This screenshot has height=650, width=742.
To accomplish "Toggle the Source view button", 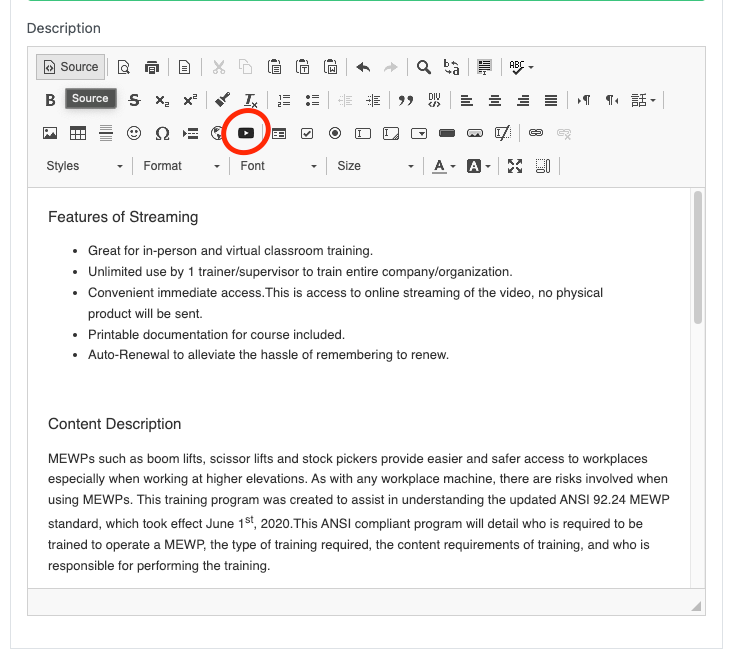I will [x=71, y=67].
